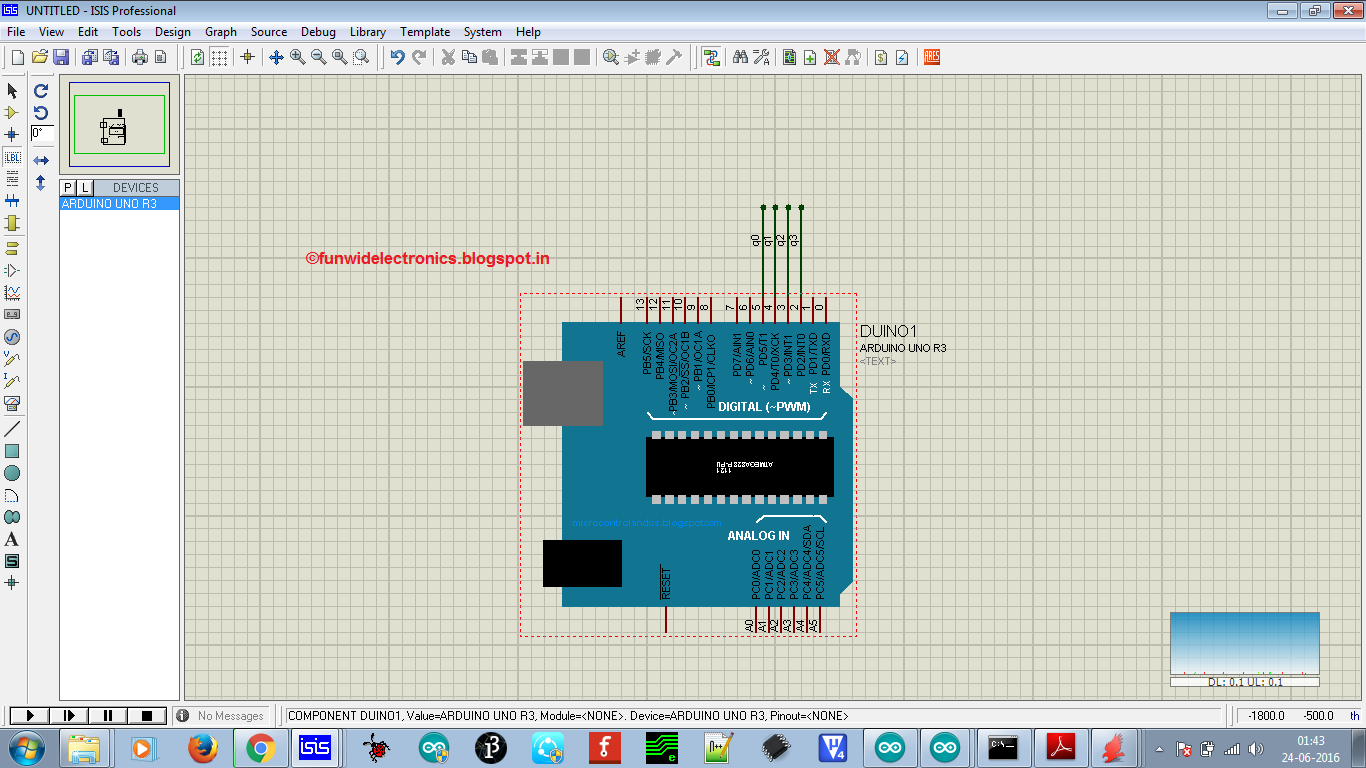Click the rotation angle input field
This screenshot has height=768, width=1366.
point(42,133)
